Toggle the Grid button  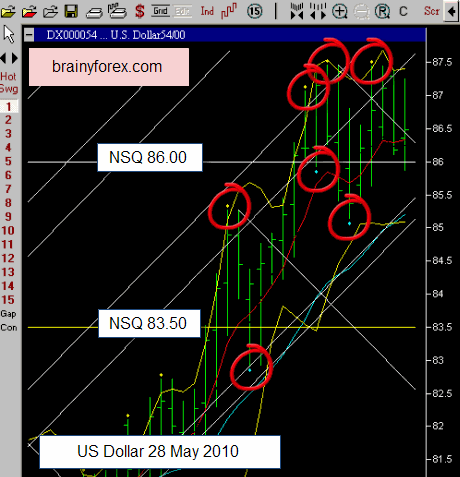click(x=160, y=11)
